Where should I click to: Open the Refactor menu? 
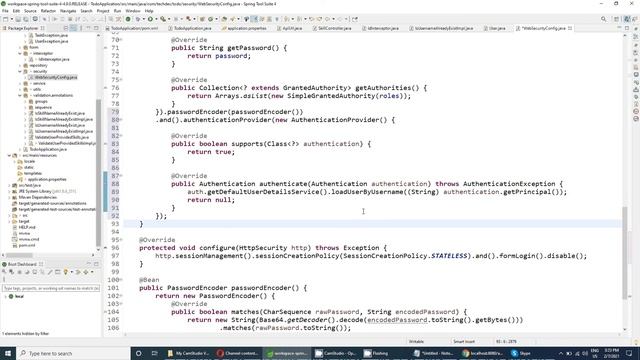tap(48, 11)
